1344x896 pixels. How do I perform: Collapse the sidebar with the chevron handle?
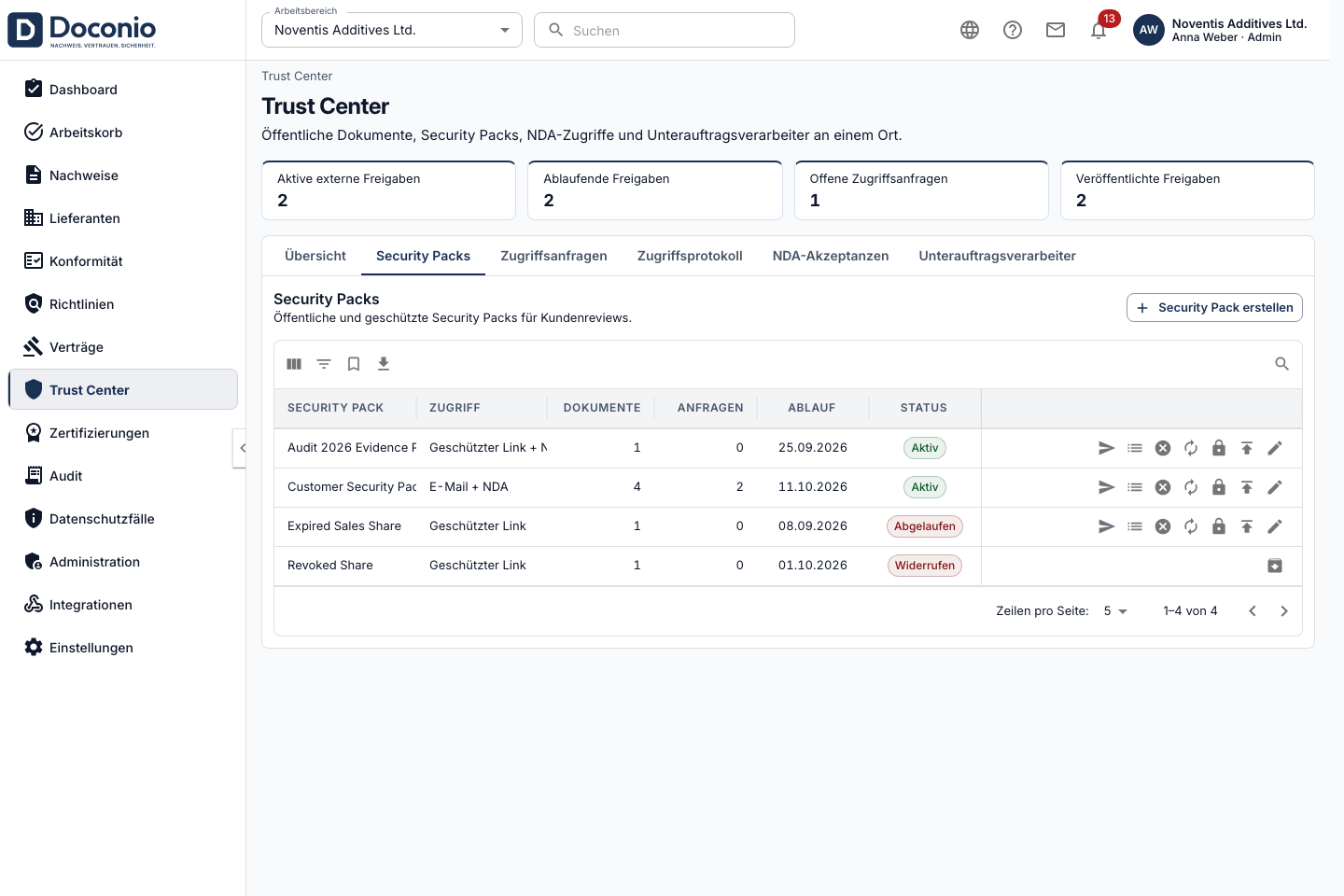240,448
